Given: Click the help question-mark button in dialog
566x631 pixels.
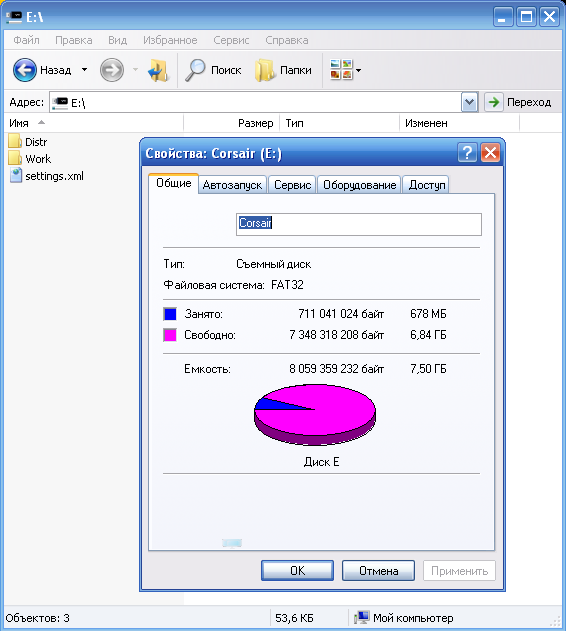Looking at the screenshot, I should point(467,153).
